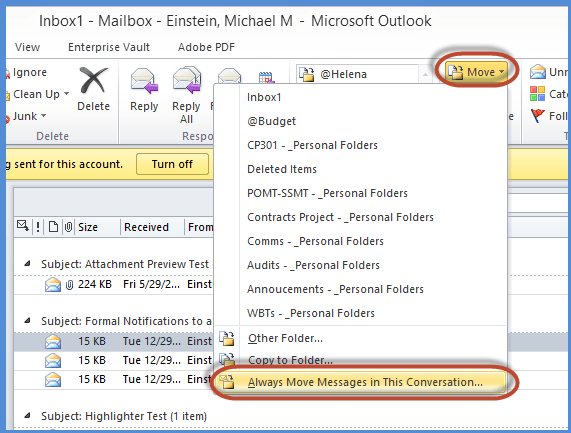Image resolution: width=571 pixels, height=433 pixels.
Task: Click the Unread envelope icon
Action: tap(537, 72)
